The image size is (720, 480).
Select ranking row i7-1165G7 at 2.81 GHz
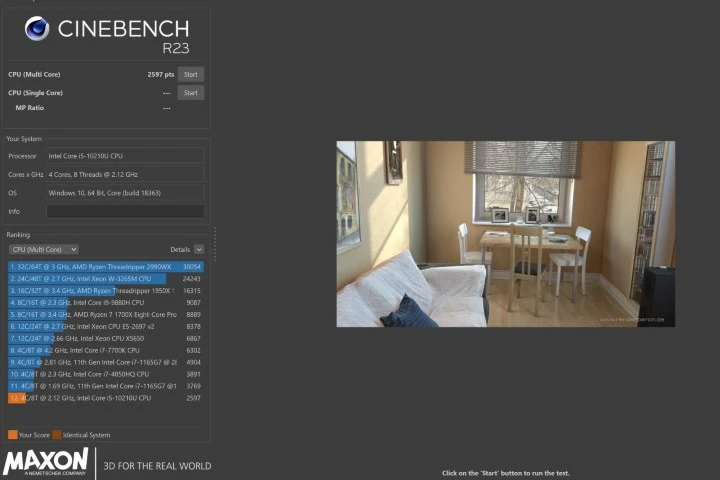tap(106, 362)
